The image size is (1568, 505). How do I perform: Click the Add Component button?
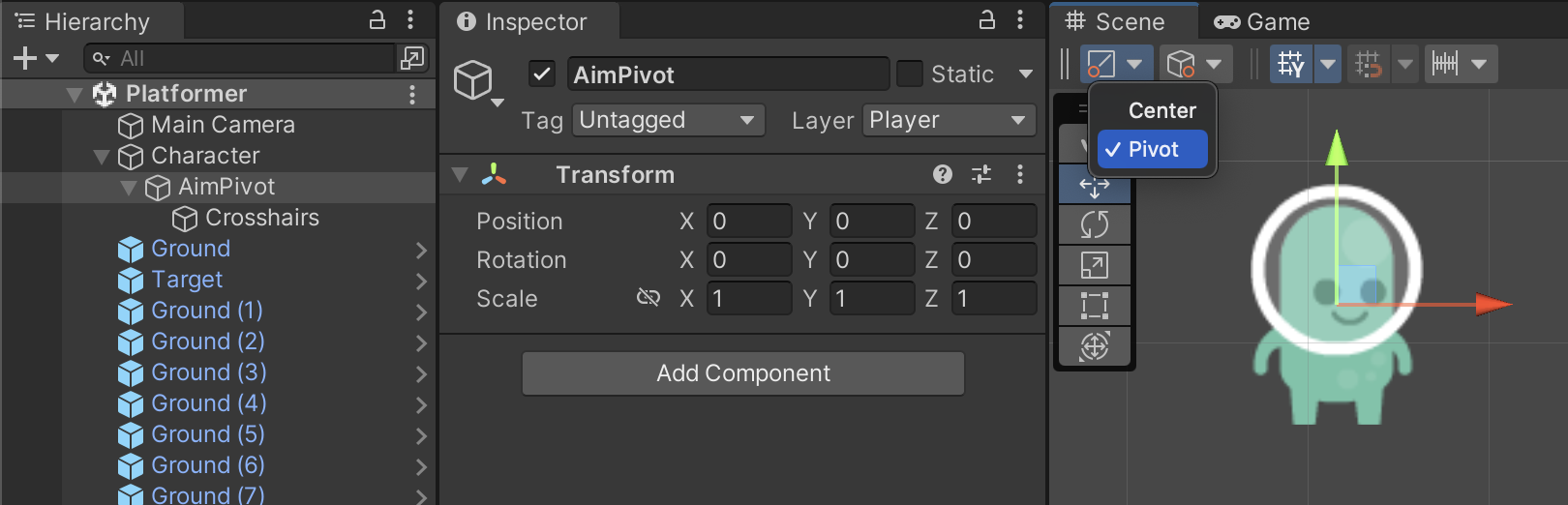pos(743,373)
